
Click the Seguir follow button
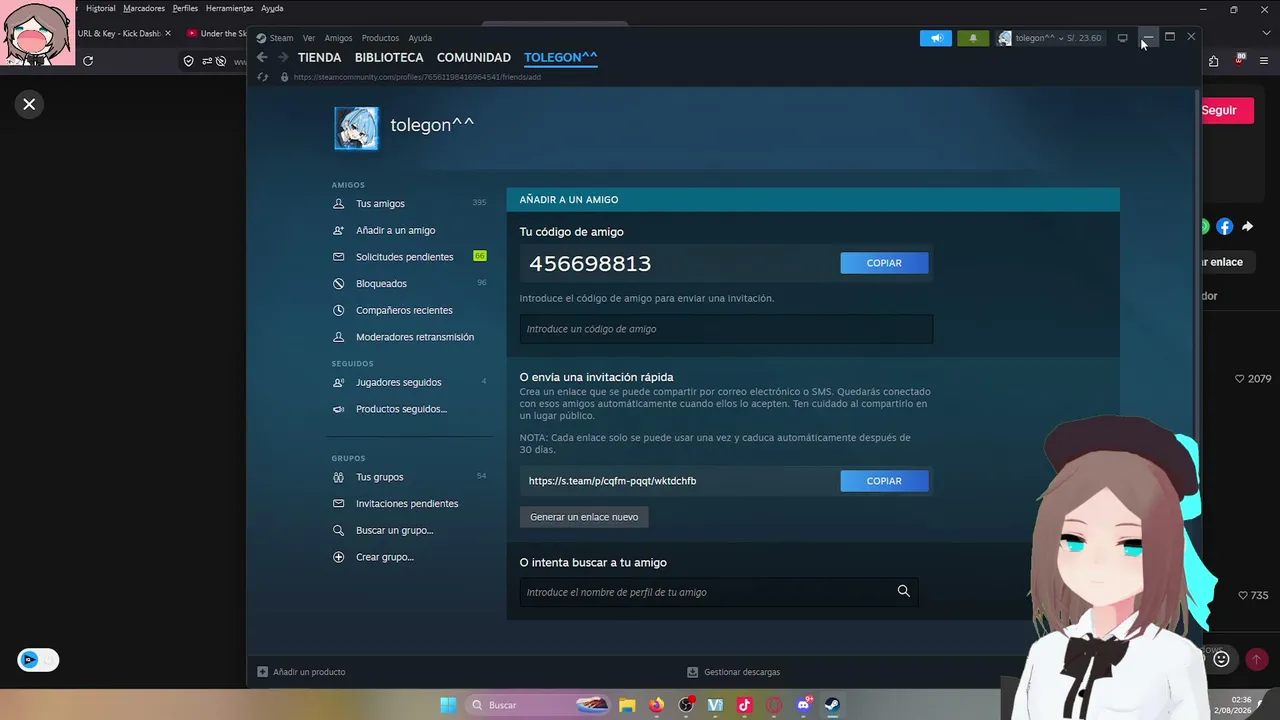[x=1227, y=110]
